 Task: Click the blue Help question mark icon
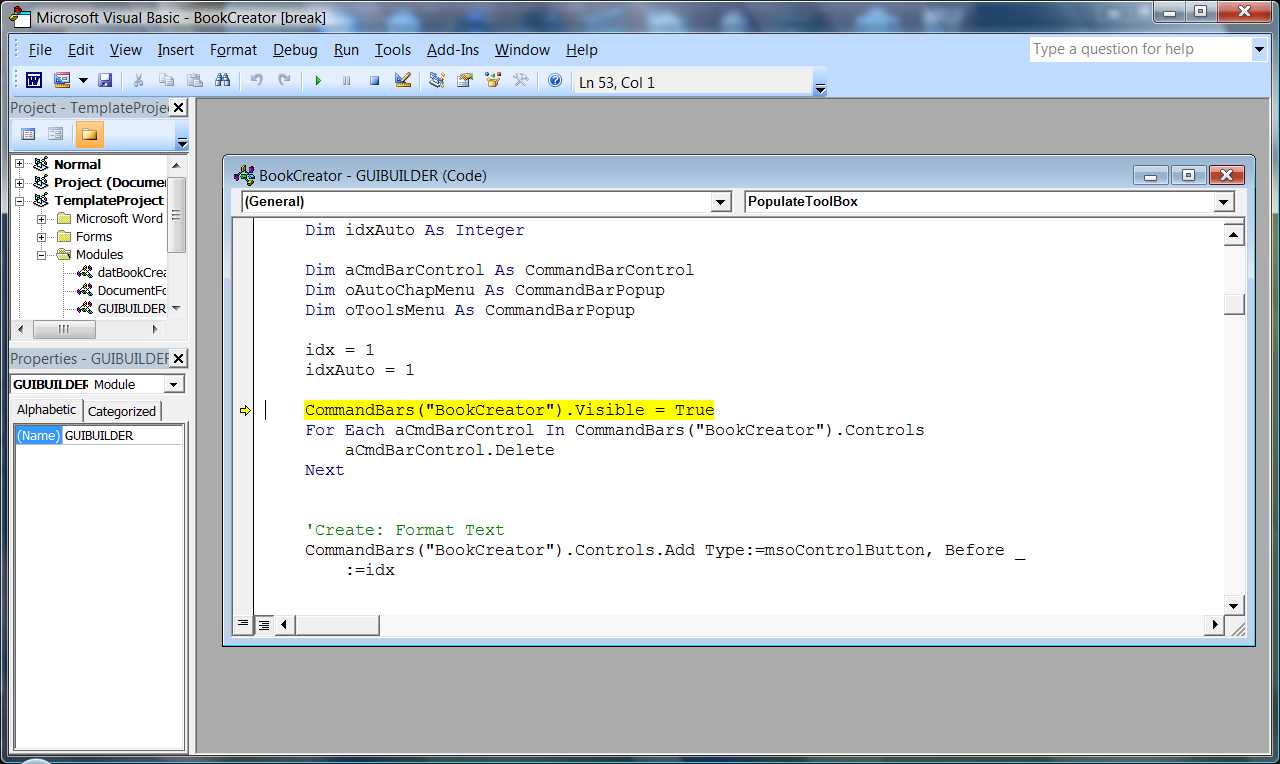tap(555, 81)
